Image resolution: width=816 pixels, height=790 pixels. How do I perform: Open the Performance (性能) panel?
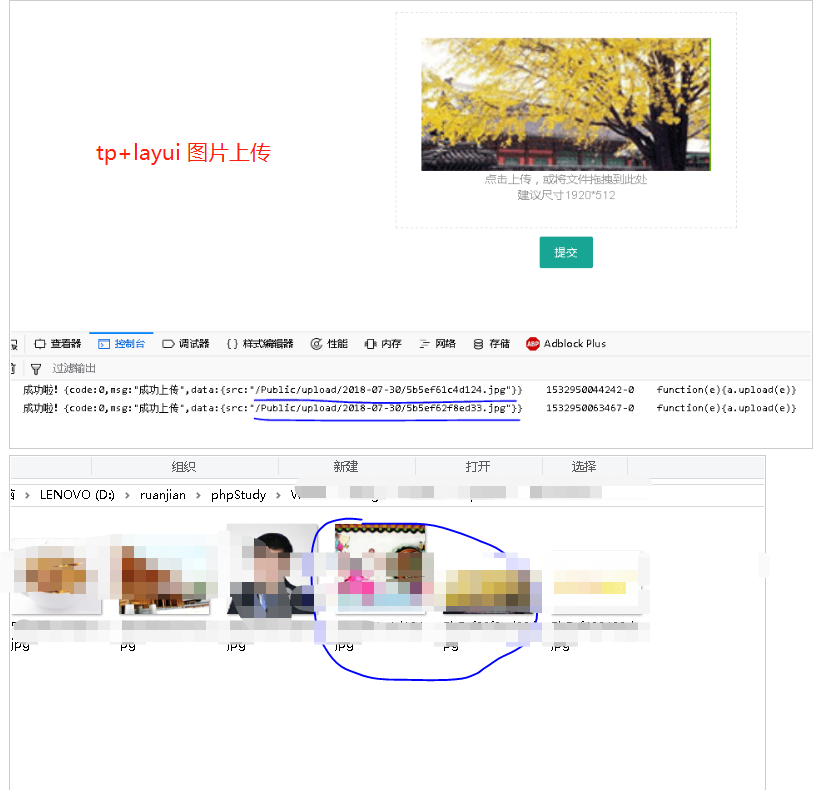(330, 343)
